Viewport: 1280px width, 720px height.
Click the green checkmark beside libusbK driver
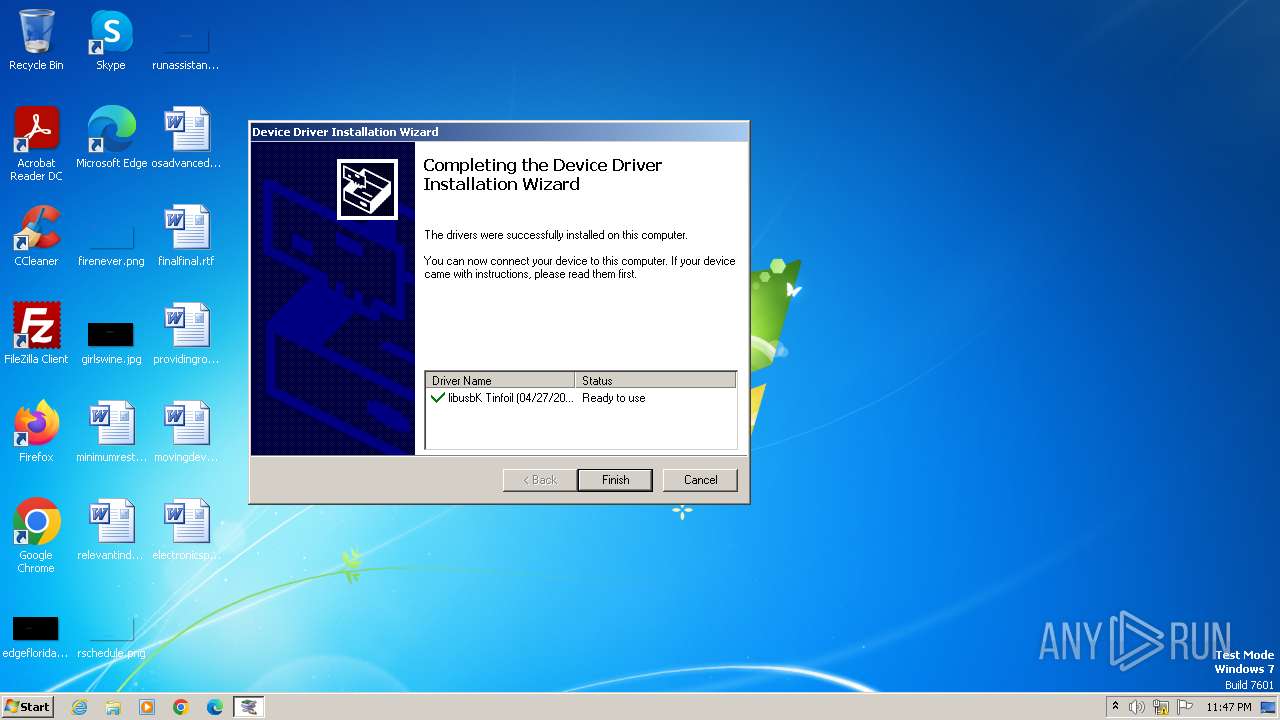[437, 398]
